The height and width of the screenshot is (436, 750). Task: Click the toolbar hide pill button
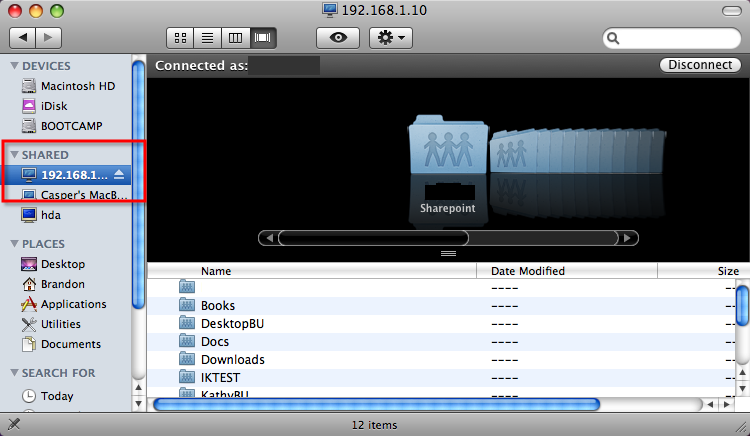731,11
